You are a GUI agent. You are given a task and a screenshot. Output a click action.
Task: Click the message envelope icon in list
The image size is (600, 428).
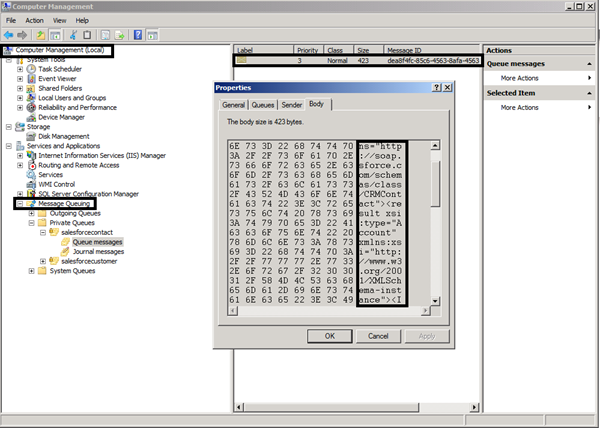[241, 60]
